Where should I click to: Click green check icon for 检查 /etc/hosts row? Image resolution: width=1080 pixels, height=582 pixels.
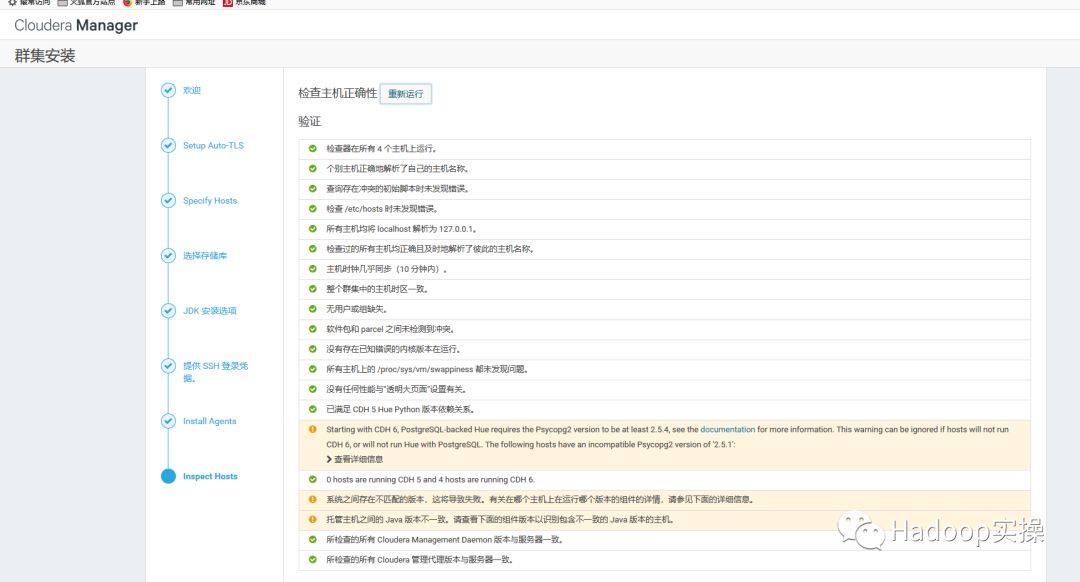click(x=313, y=208)
